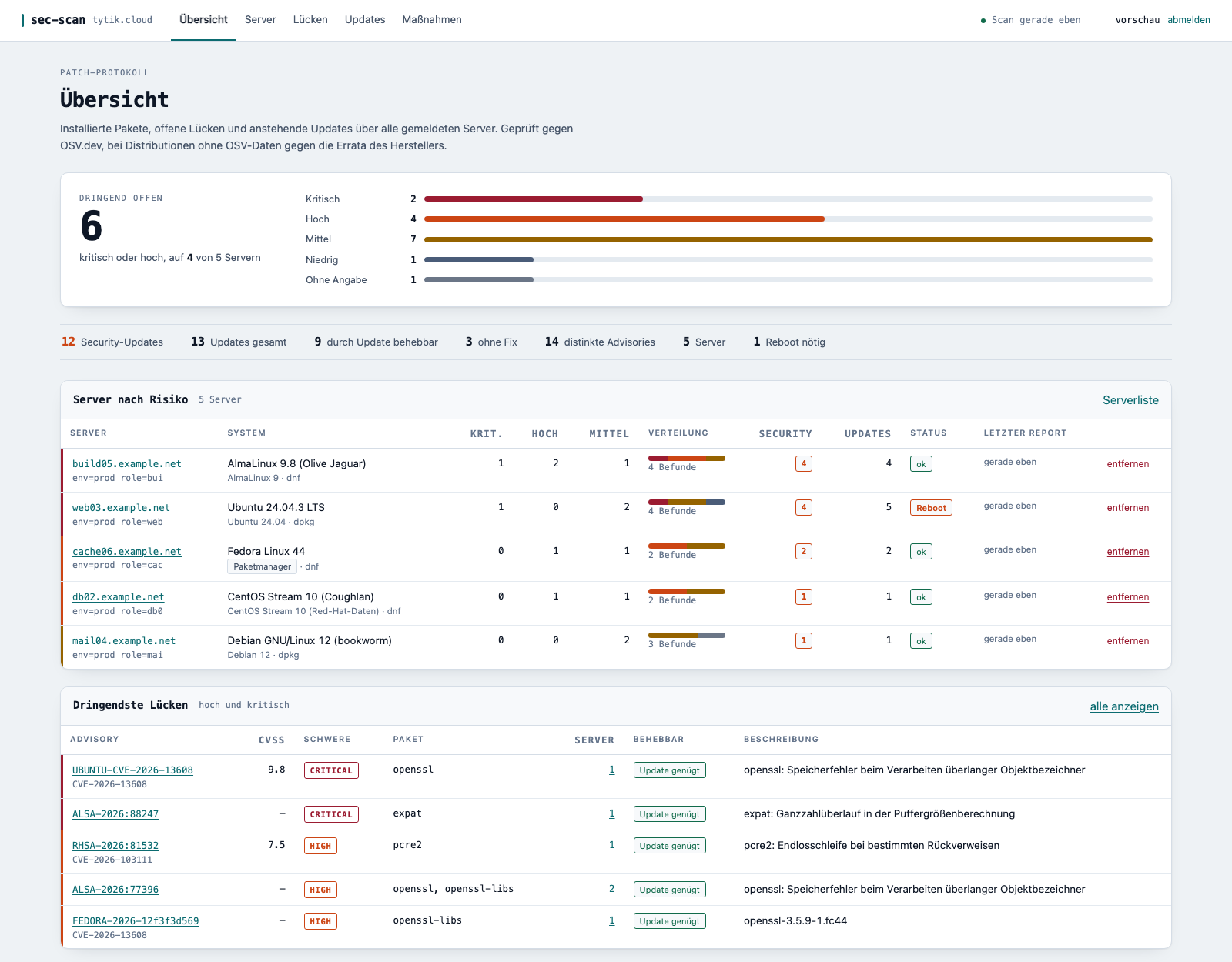Switch to the Lücken tab
Screen dimensions: 1232x962
point(310,20)
